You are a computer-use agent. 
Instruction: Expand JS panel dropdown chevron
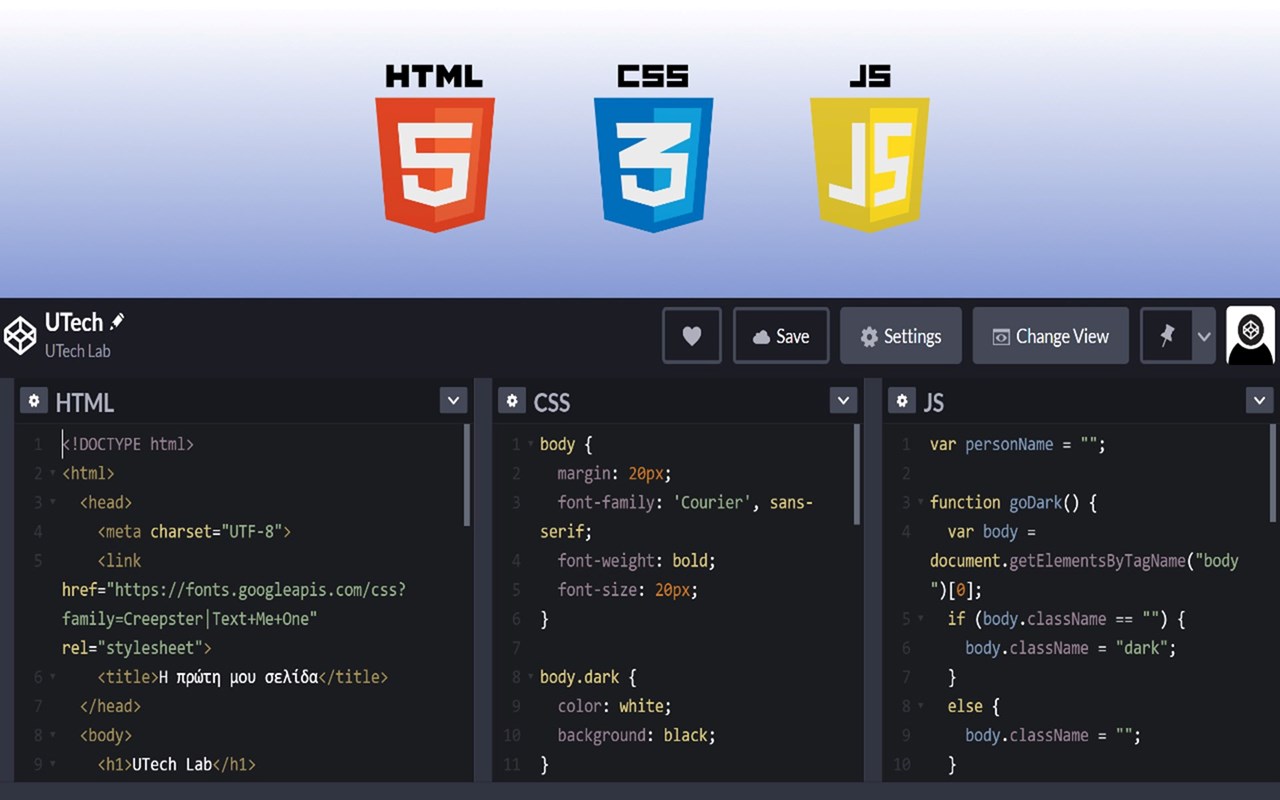point(1259,401)
